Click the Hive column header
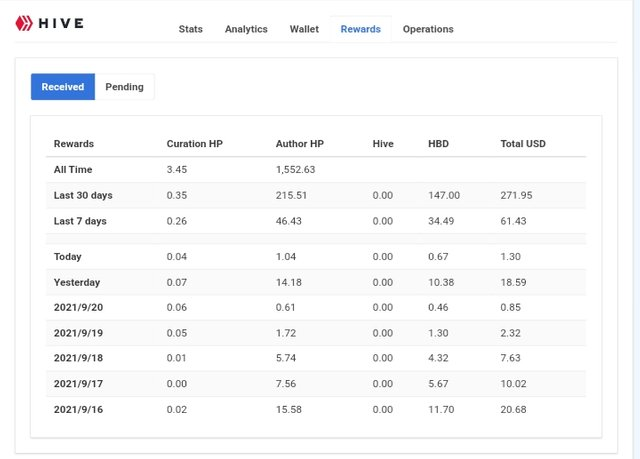Viewport: 640px width, 459px height. 383,144
